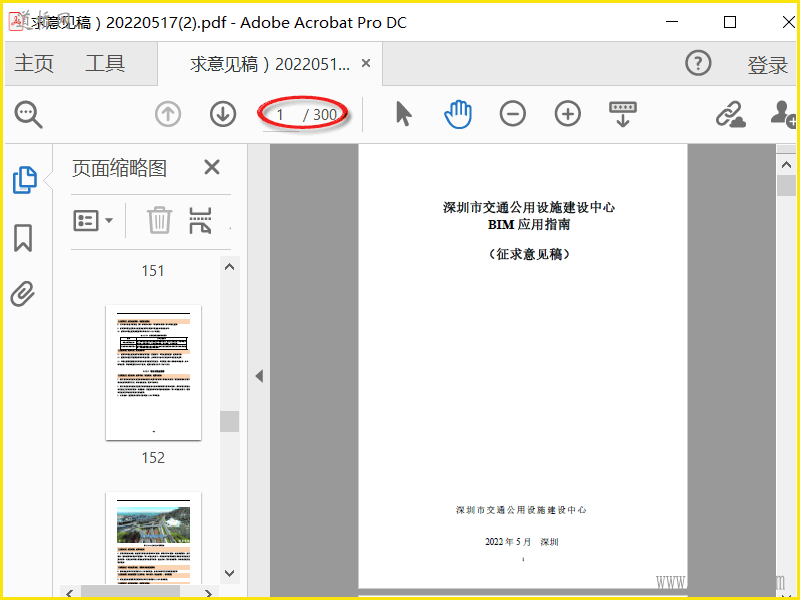Open the share with others icon
The height and width of the screenshot is (600, 800).
coord(783,114)
